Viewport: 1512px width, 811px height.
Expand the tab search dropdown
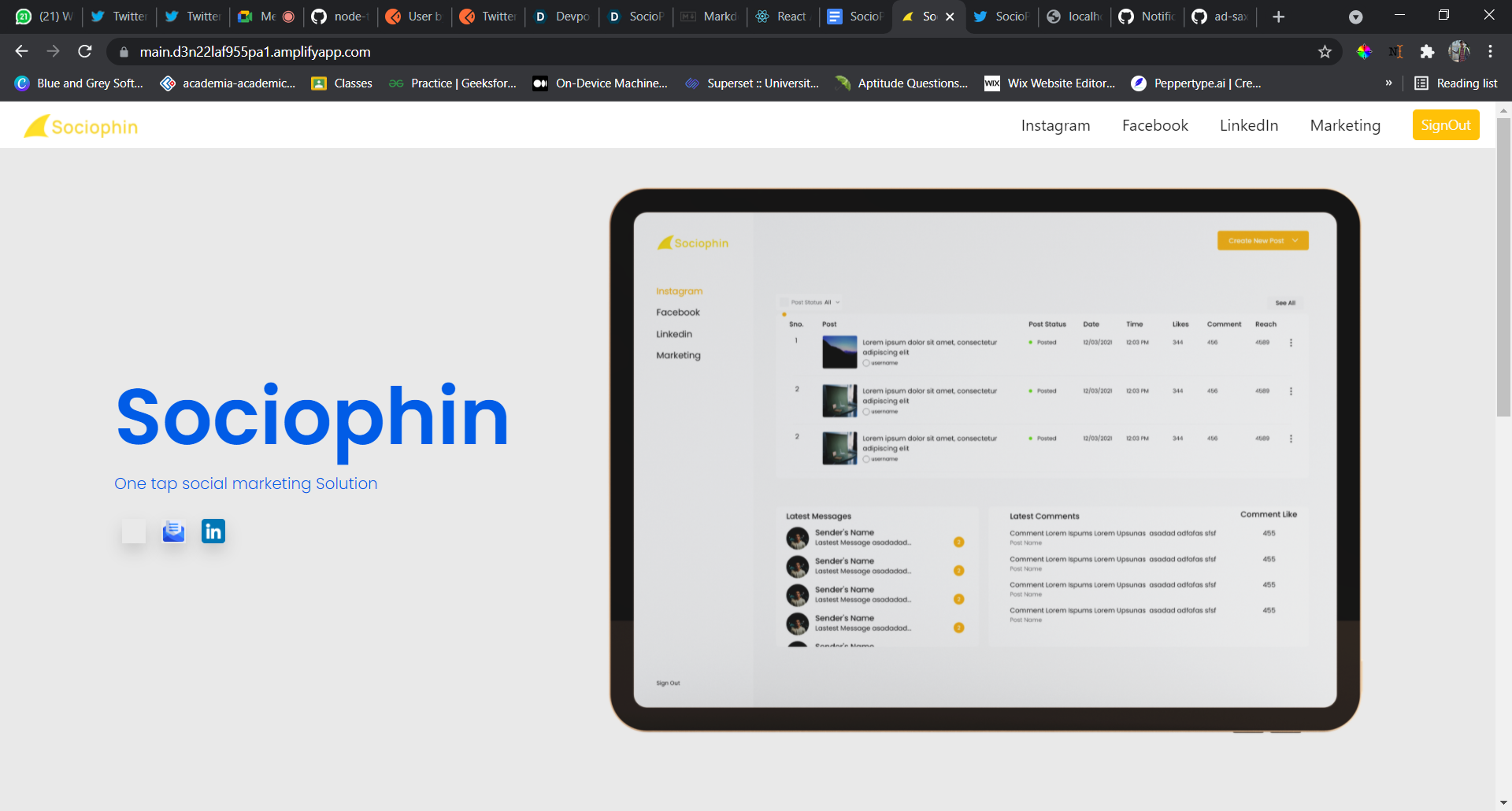(x=1355, y=17)
